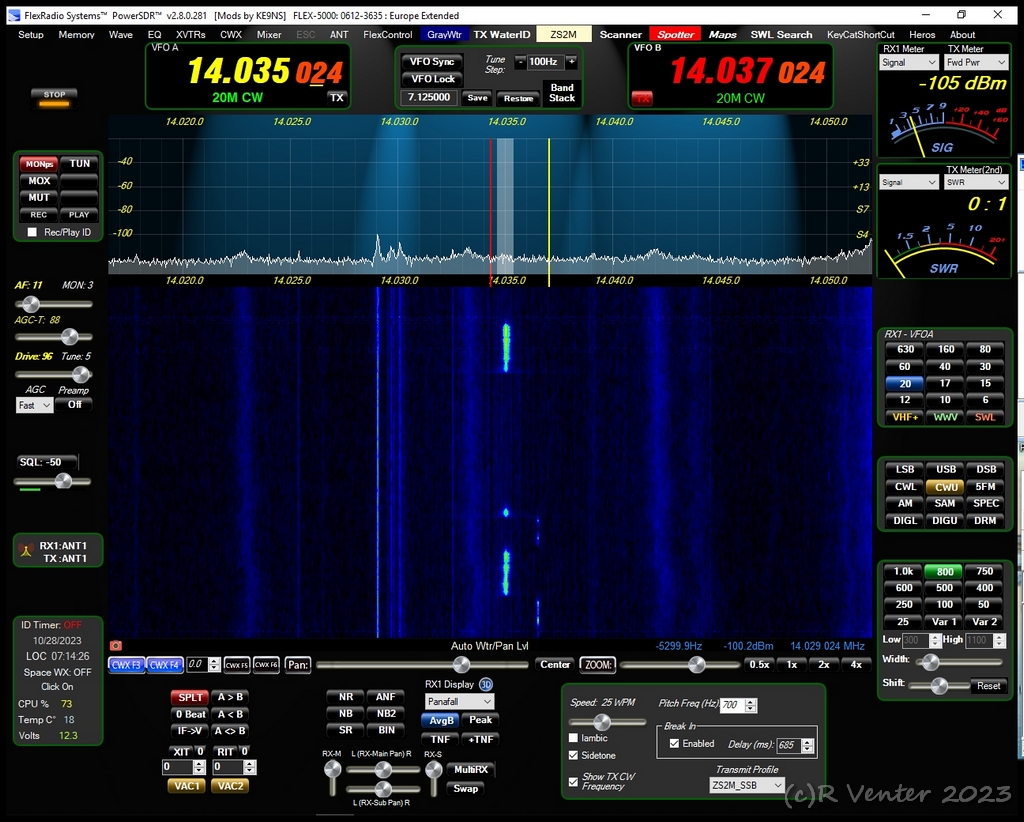Click the ZOOM slider handle
The image size is (1024, 822).
[x=696, y=664]
